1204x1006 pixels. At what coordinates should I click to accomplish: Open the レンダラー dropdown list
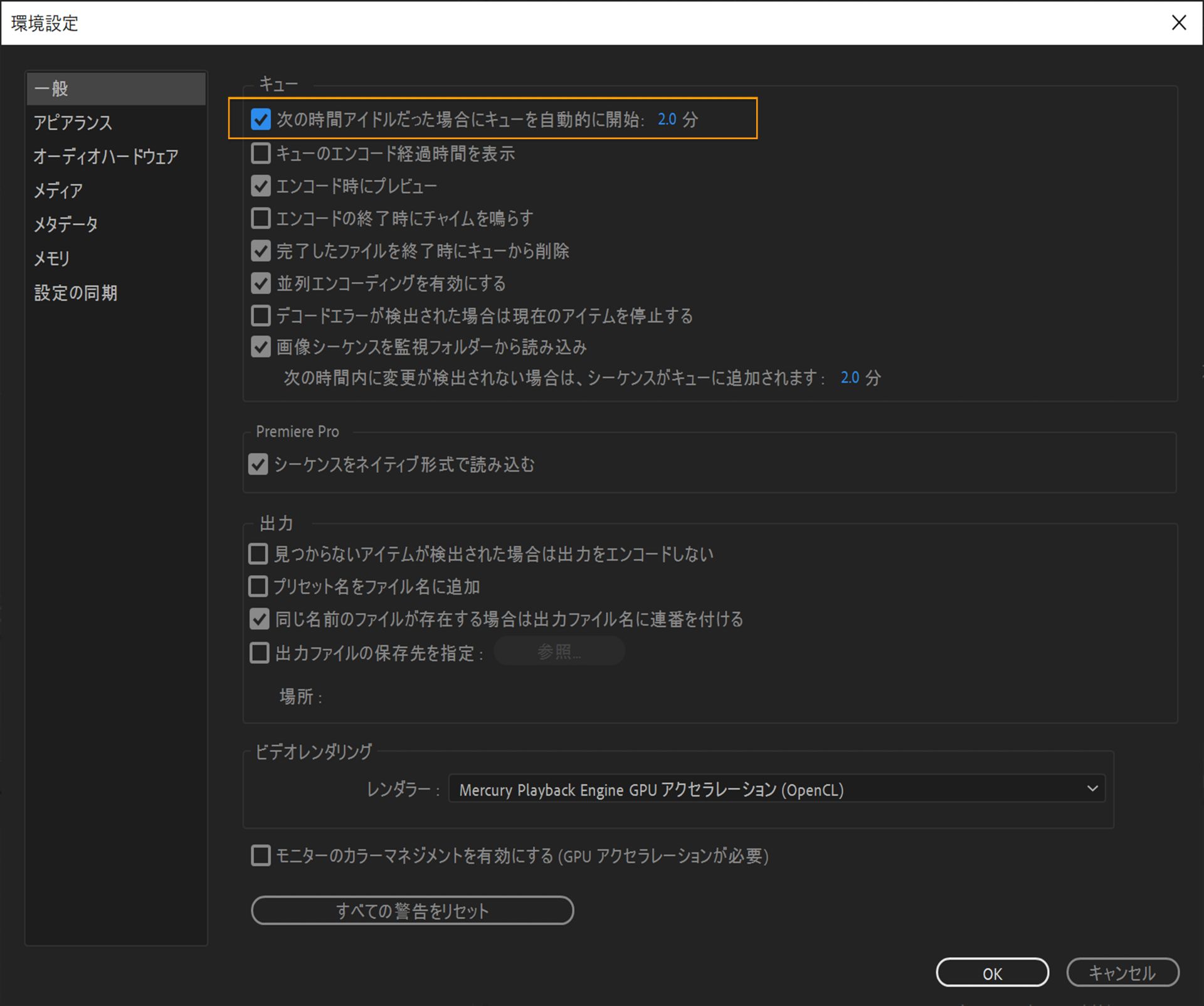coord(776,790)
